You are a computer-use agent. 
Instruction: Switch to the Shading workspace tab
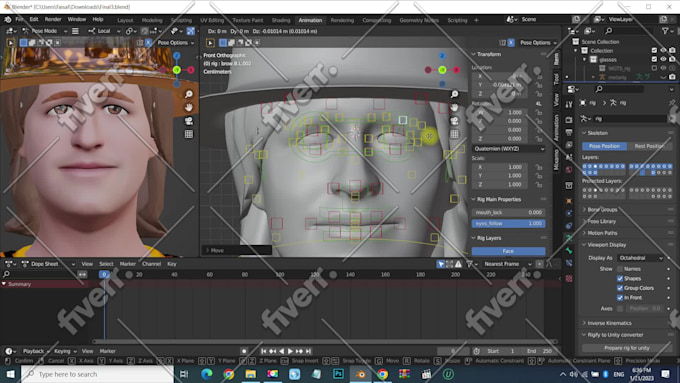pos(281,20)
